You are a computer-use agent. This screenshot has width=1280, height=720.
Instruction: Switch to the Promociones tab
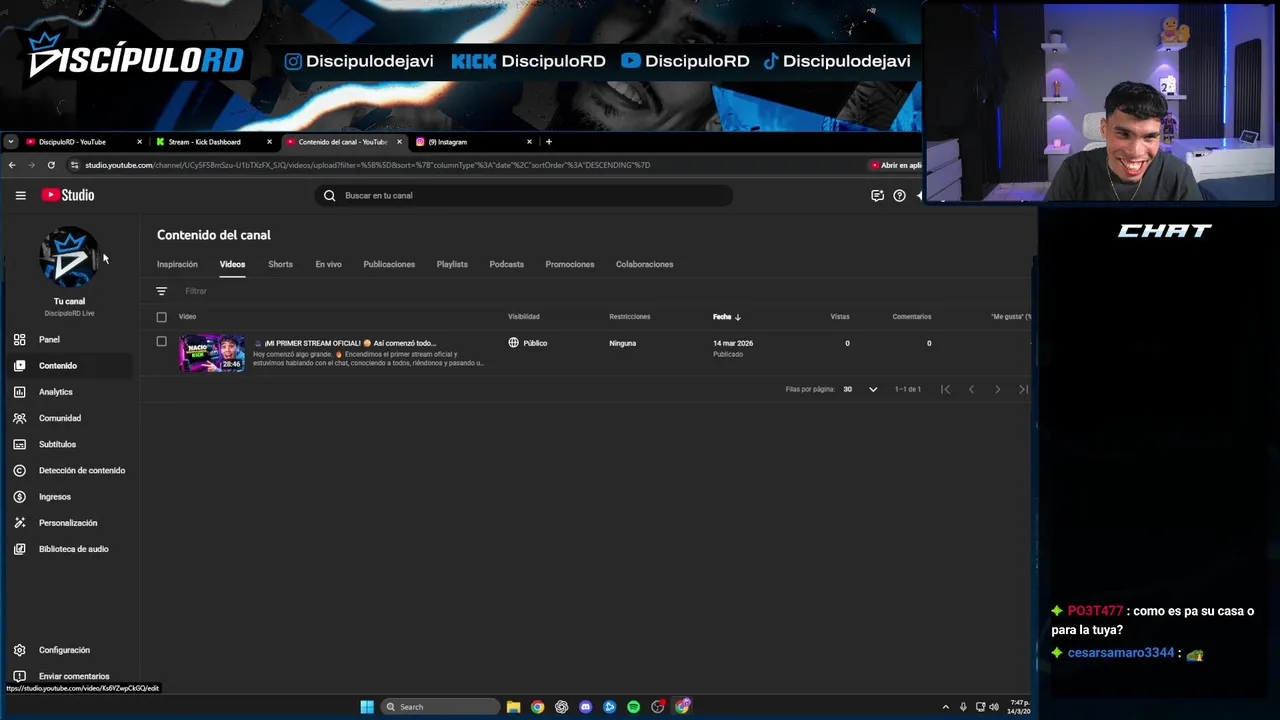570,264
